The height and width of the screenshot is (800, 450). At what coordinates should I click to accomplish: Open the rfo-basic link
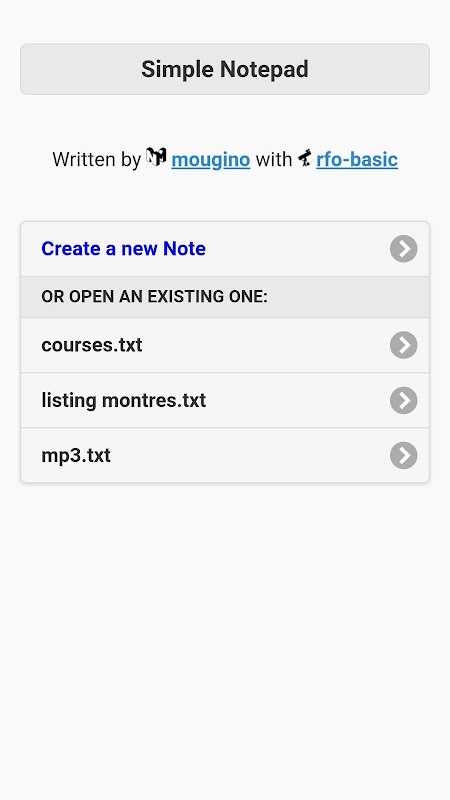tap(357, 159)
